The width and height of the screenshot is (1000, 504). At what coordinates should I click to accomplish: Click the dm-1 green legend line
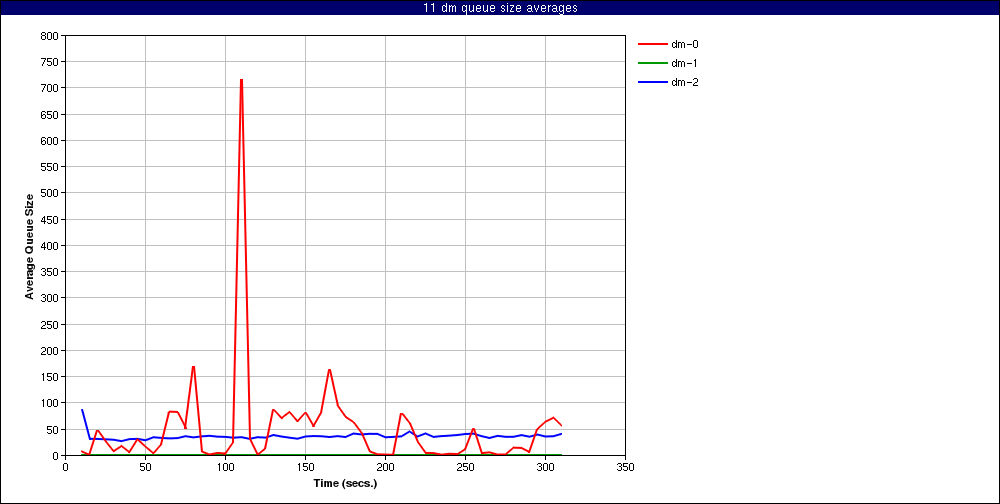pos(652,63)
